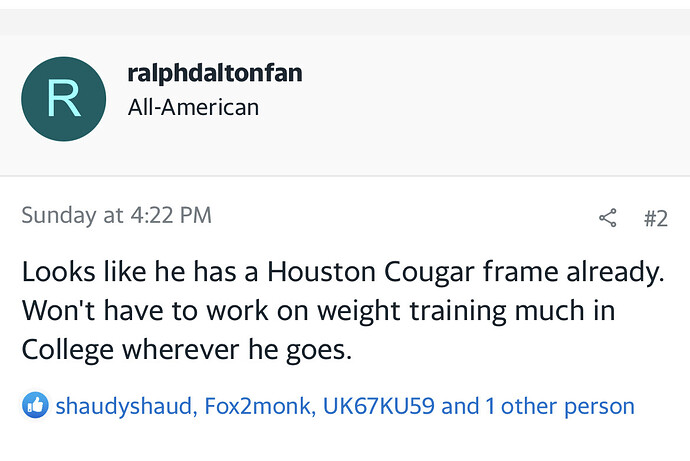View Fox2monk in the likes list

257,406
